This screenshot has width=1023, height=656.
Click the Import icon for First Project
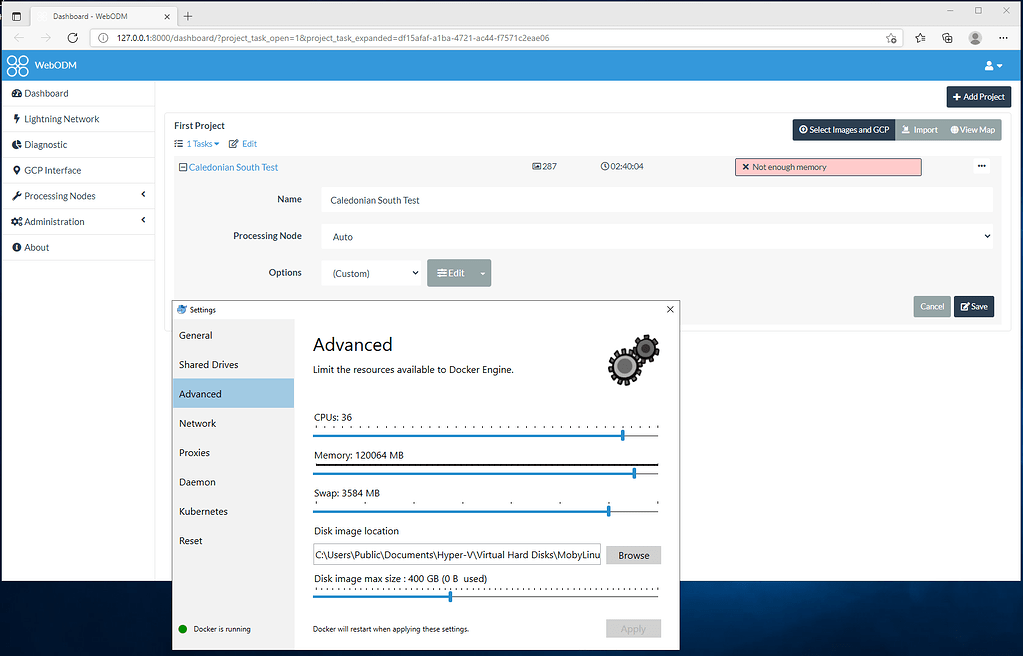(907, 129)
